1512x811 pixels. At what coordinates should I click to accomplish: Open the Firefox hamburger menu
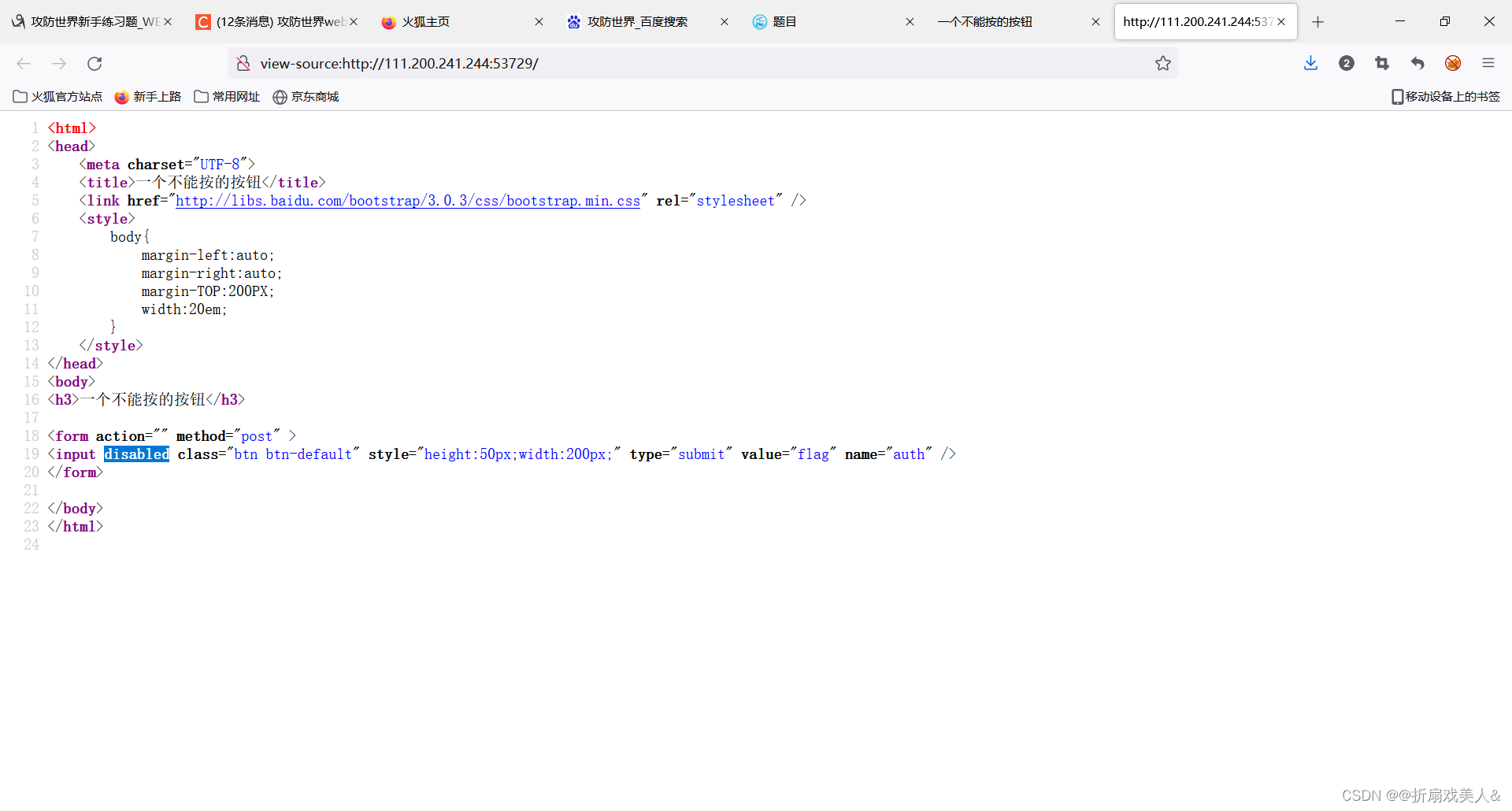1488,64
